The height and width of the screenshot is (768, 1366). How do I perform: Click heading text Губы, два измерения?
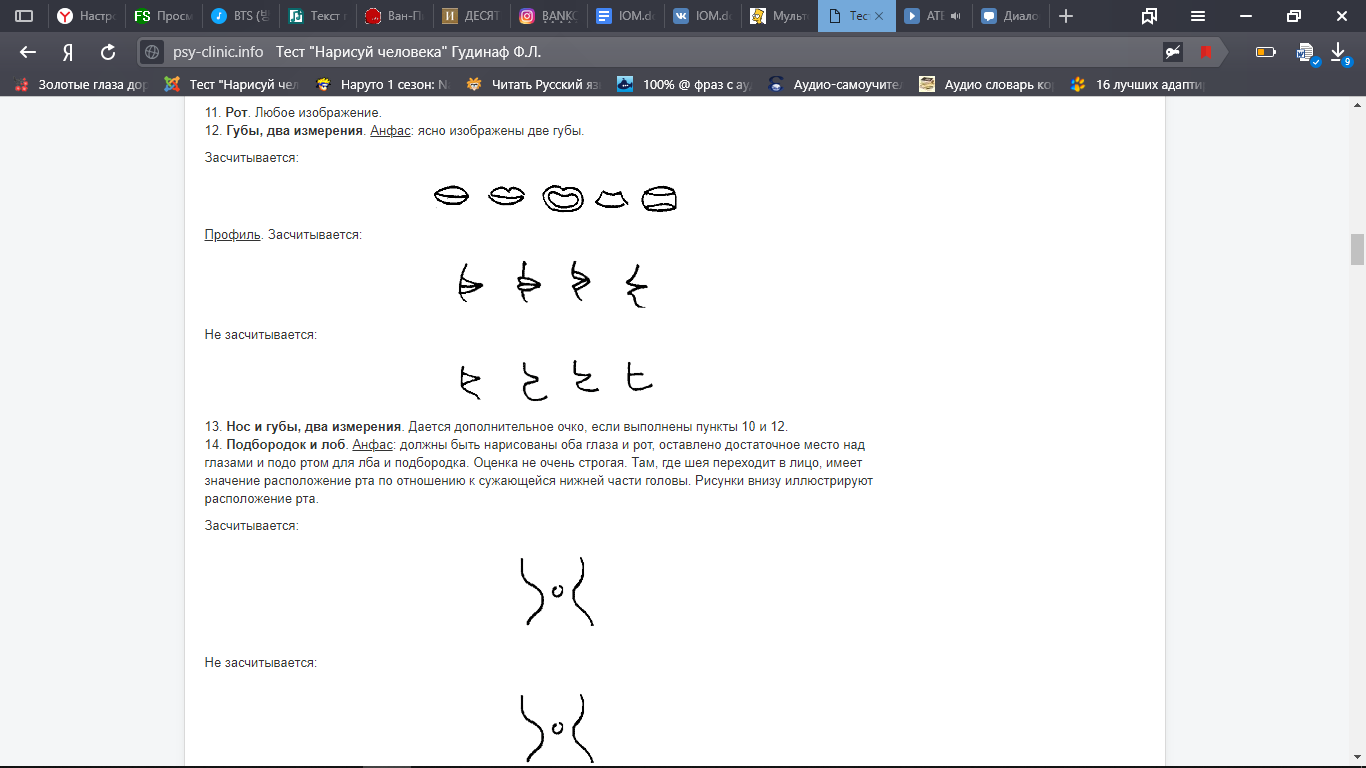294,131
